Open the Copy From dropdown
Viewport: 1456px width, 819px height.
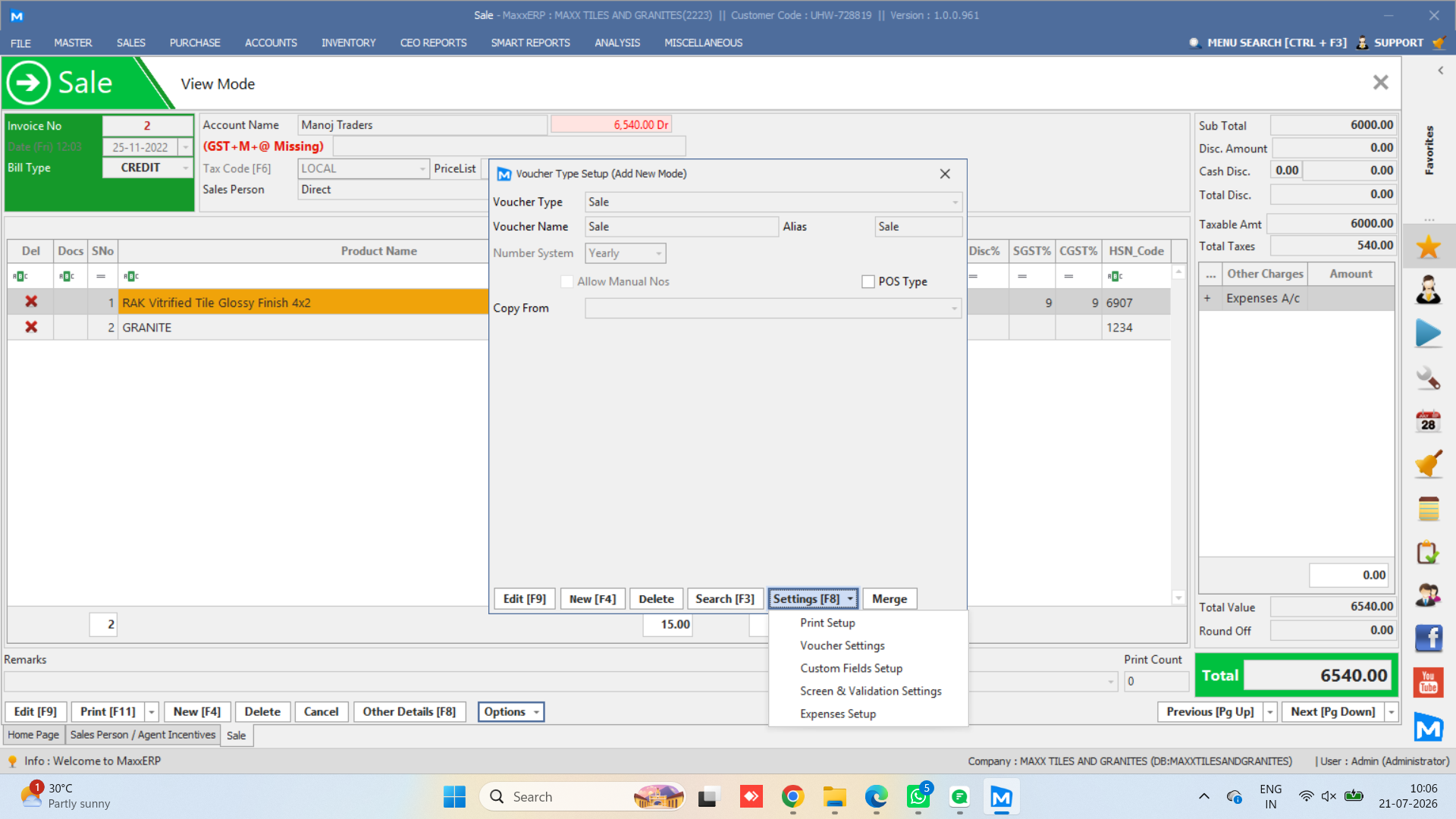(x=954, y=308)
